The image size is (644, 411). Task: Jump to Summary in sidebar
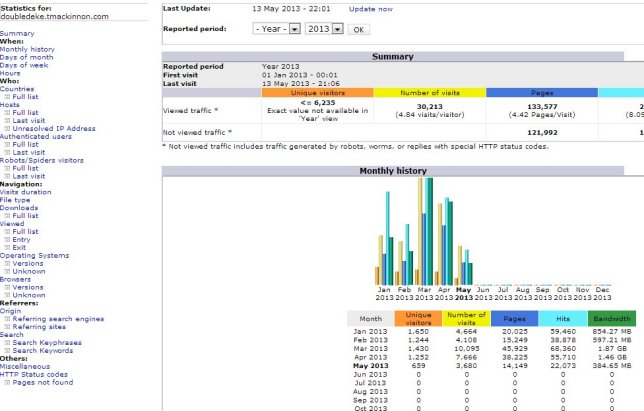click(17, 33)
